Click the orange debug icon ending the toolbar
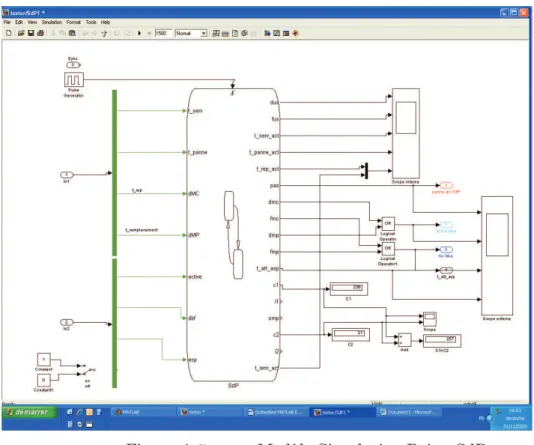Viewport: 534px width, 445px height. [x=296, y=33]
